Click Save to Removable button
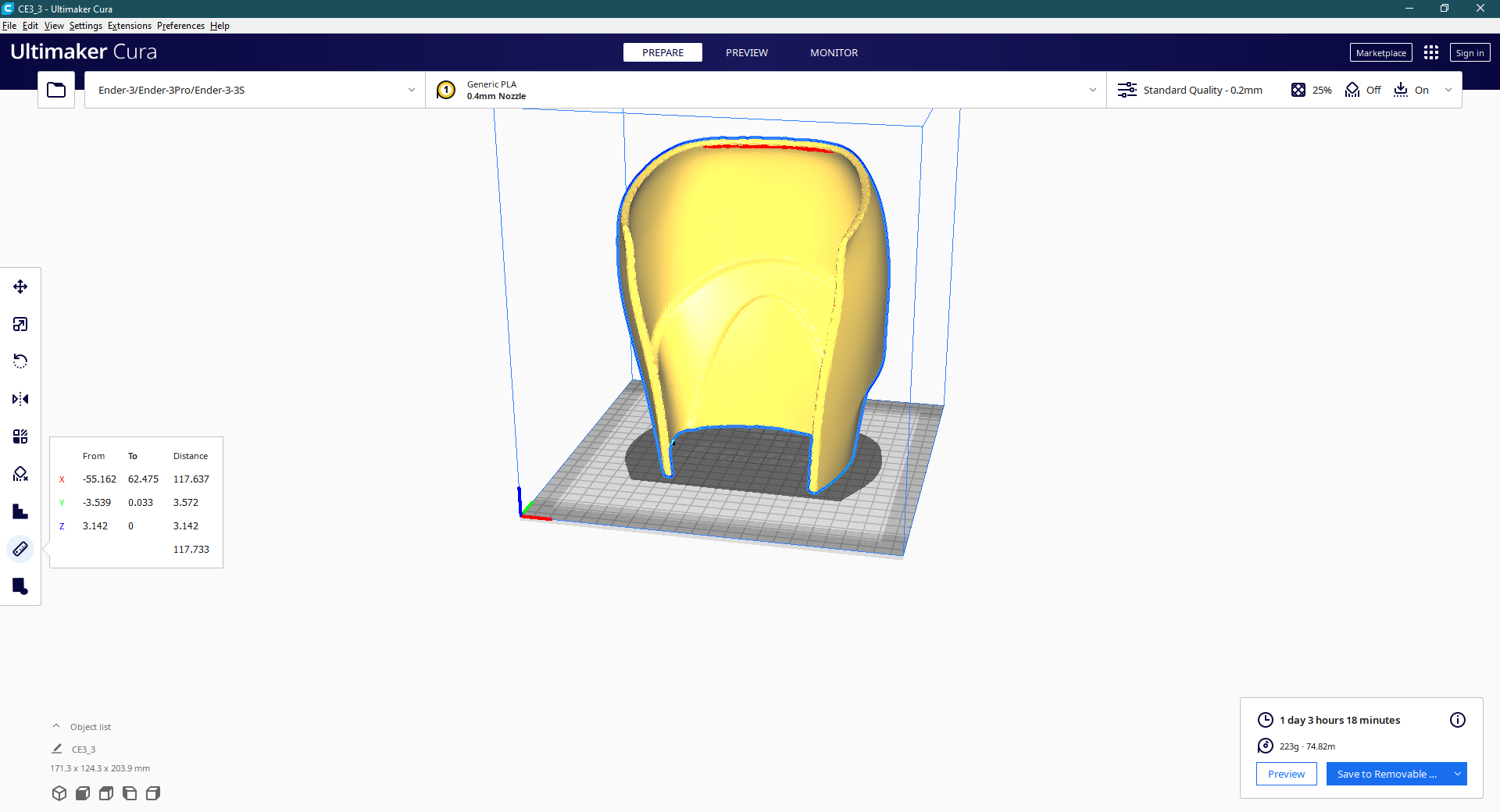 1387,774
